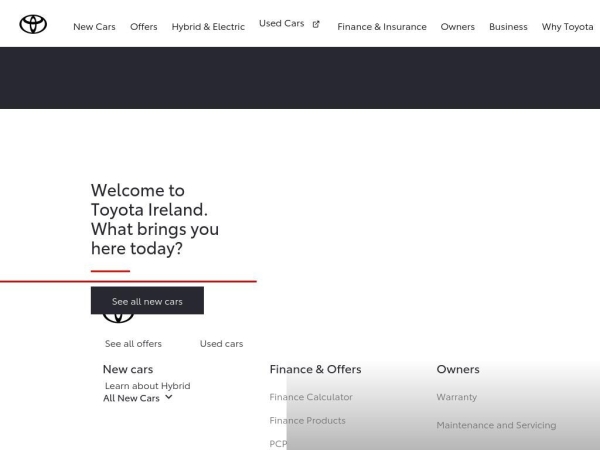Image resolution: width=600 pixels, height=450 pixels.
Task: Click the See all new cars button
Action: pyautogui.click(x=147, y=301)
